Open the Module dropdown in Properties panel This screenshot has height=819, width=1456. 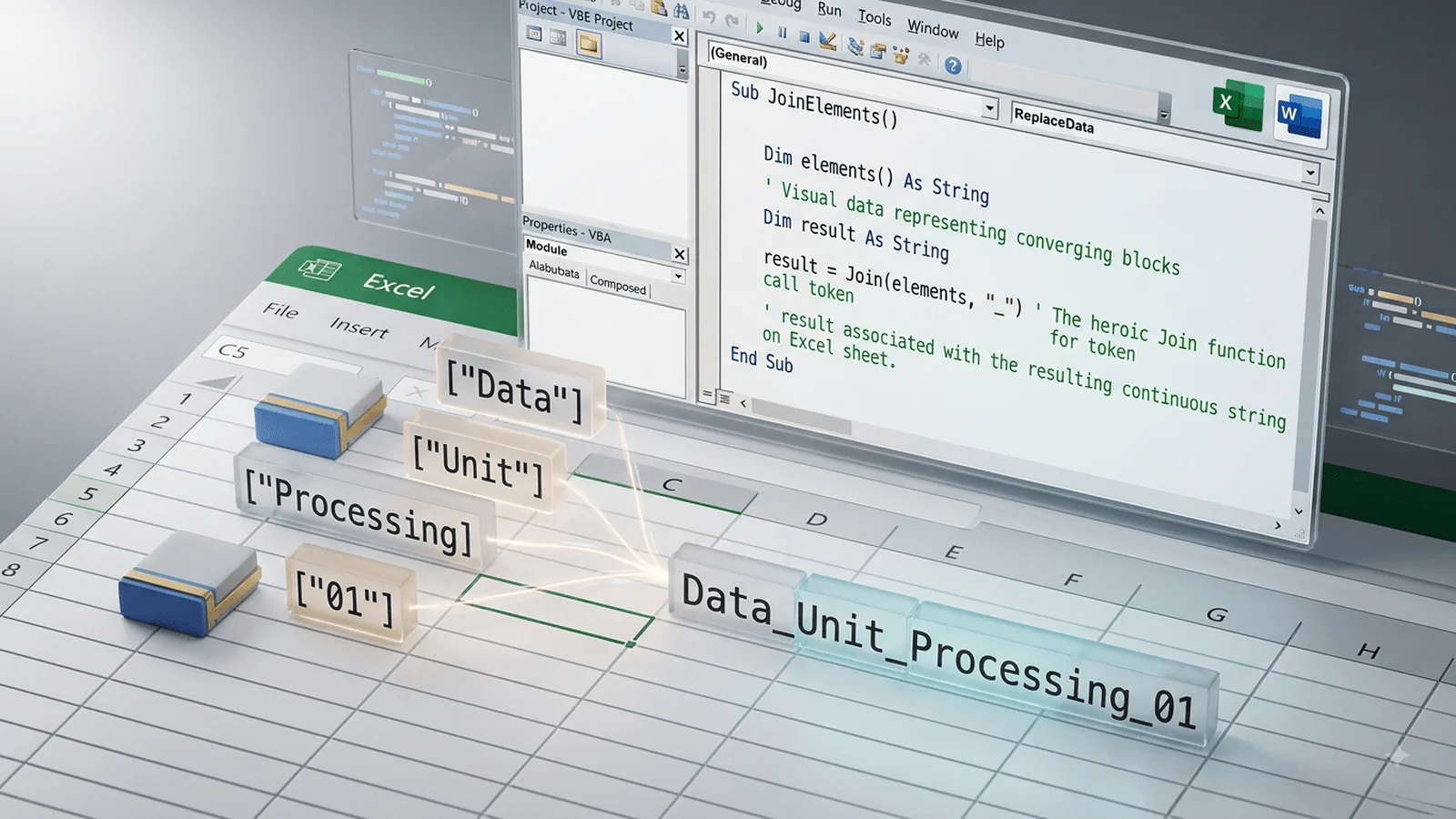pos(678,276)
